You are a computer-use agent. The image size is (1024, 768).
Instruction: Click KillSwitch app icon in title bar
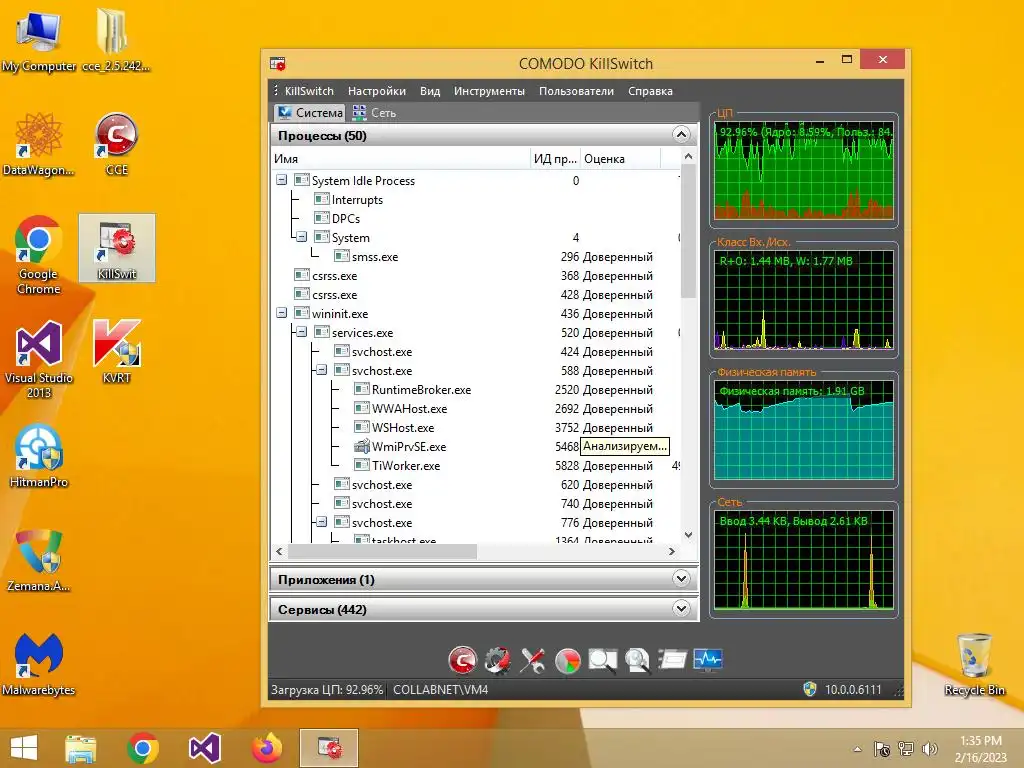coord(278,64)
